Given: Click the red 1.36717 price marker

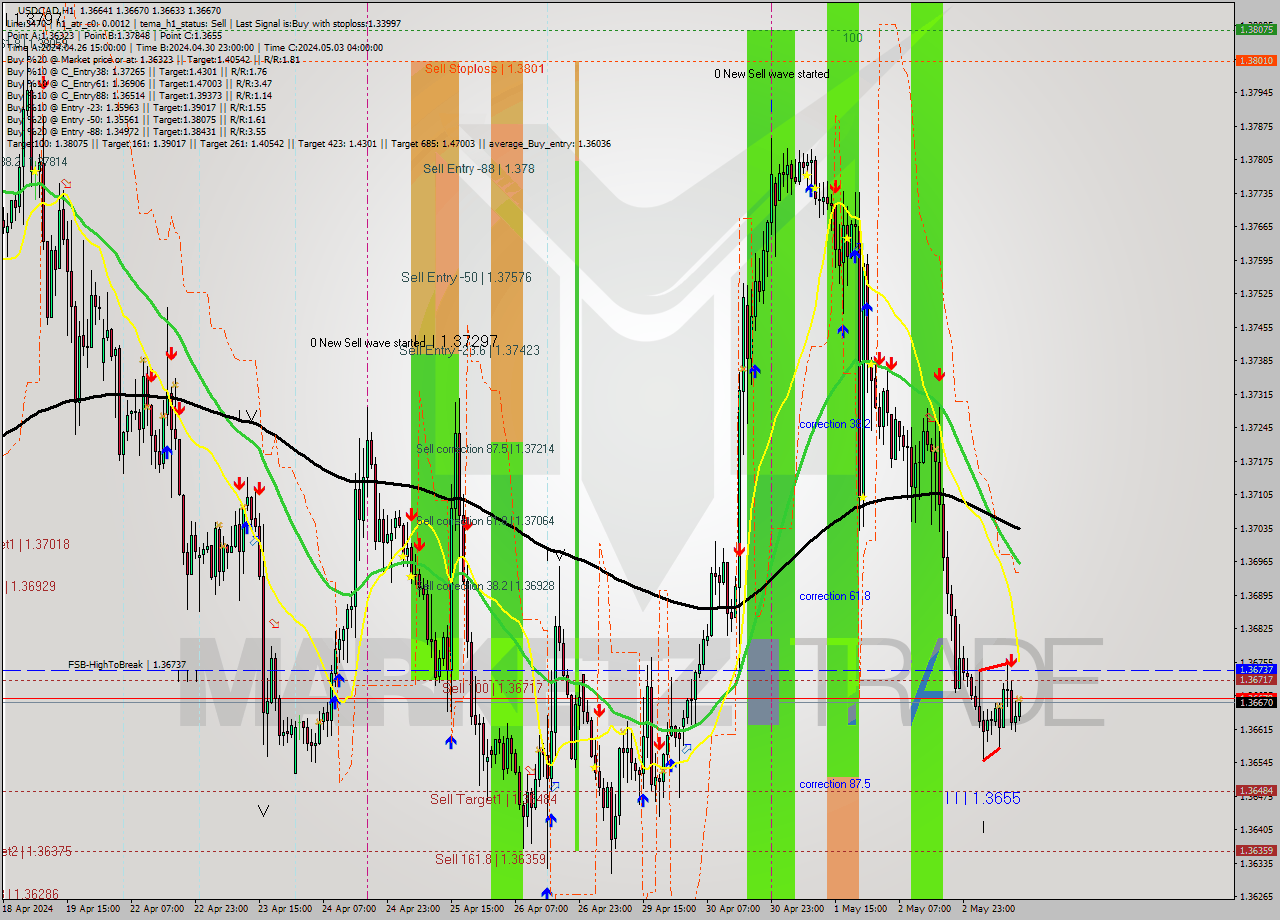Looking at the screenshot, I should pyautogui.click(x=1258, y=680).
